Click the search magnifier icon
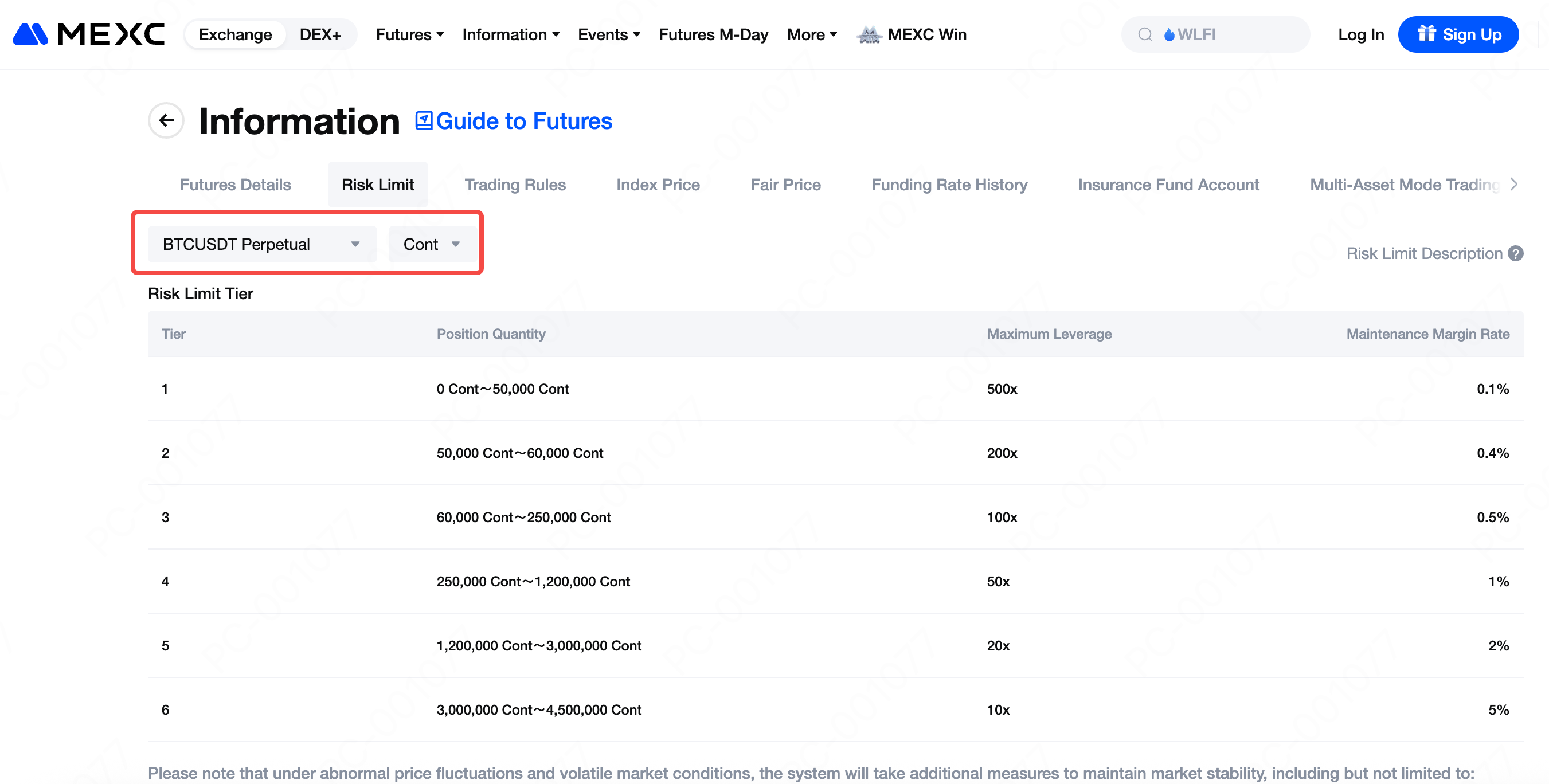This screenshot has width=1549, height=784. pyautogui.click(x=1145, y=34)
